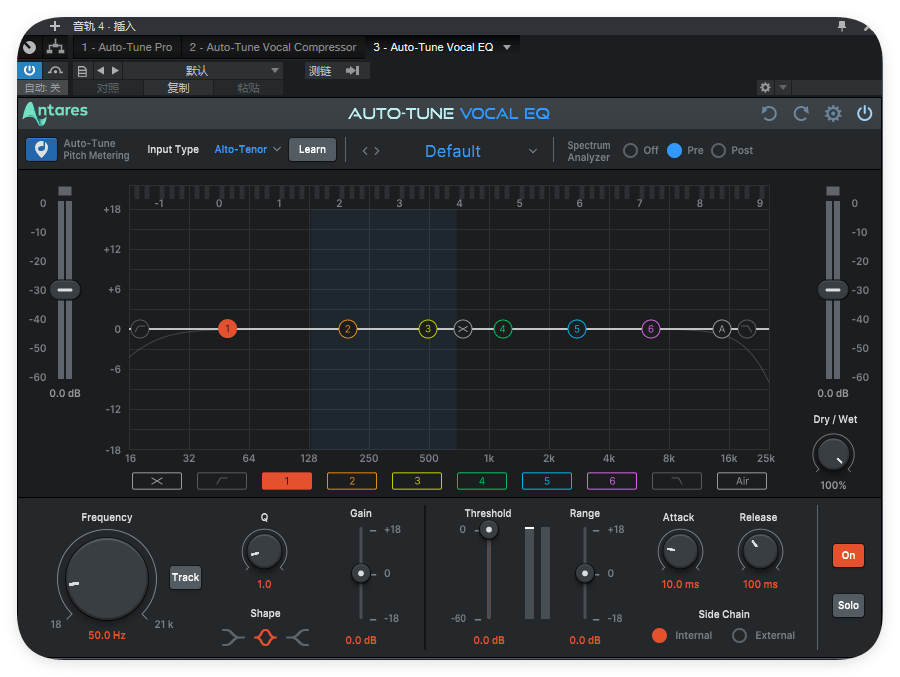Image resolution: width=900 pixels, height=677 pixels.
Task: Click the high-cut filter node on graph
Action: [747, 329]
